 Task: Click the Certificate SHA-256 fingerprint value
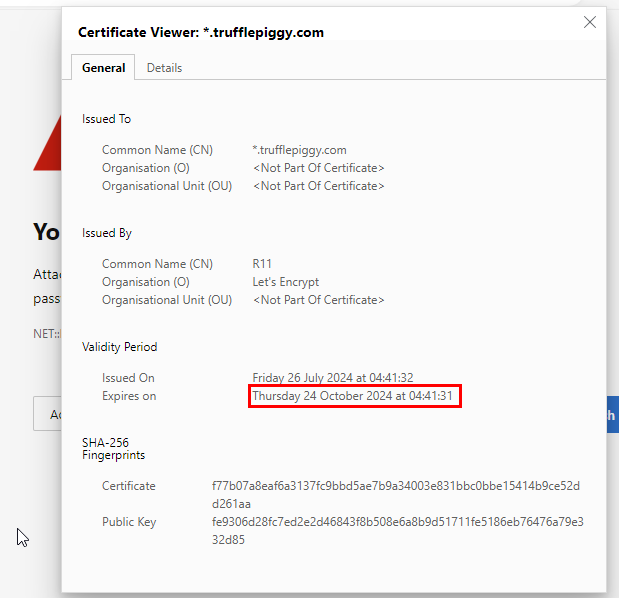(x=396, y=495)
